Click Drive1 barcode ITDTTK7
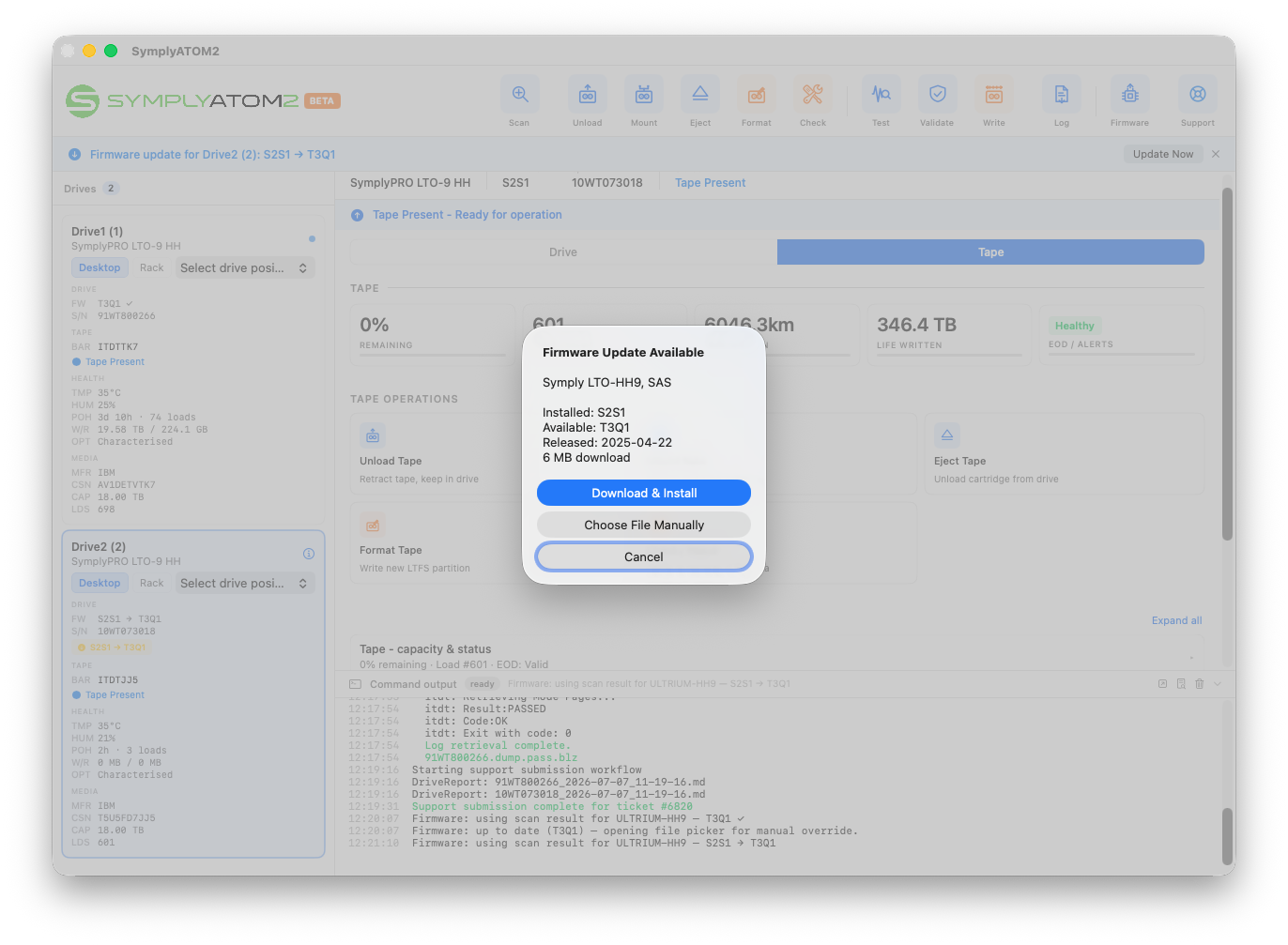 (x=118, y=347)
